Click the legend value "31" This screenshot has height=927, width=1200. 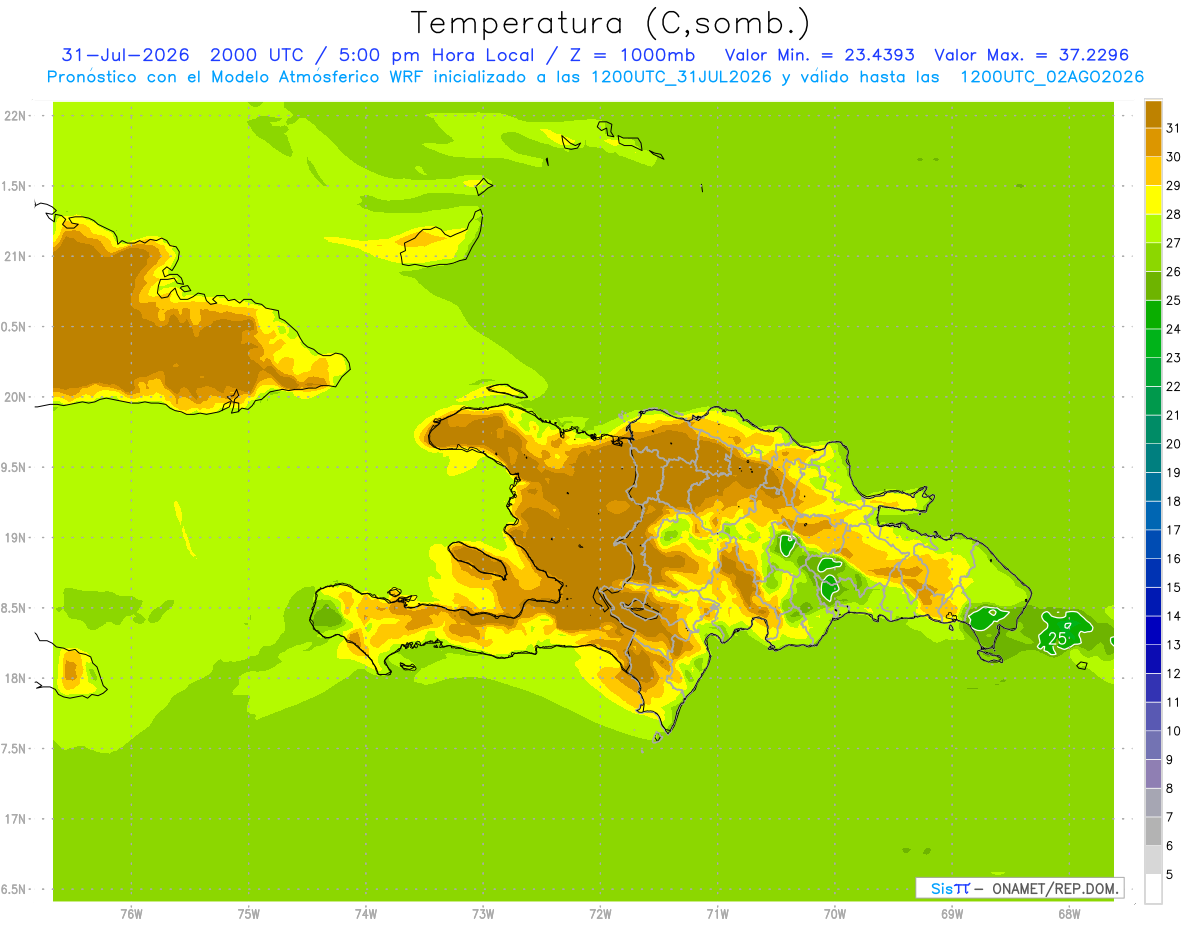click(x=1173, y=128)
